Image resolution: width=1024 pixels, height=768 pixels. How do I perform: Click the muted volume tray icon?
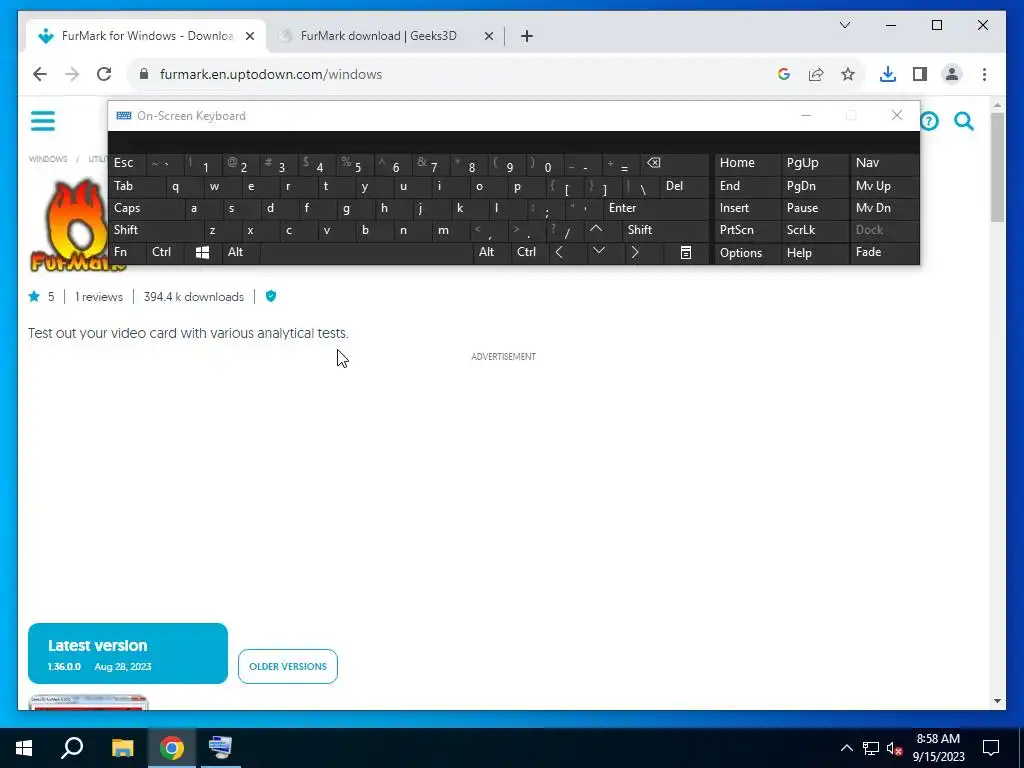point(894,748)
